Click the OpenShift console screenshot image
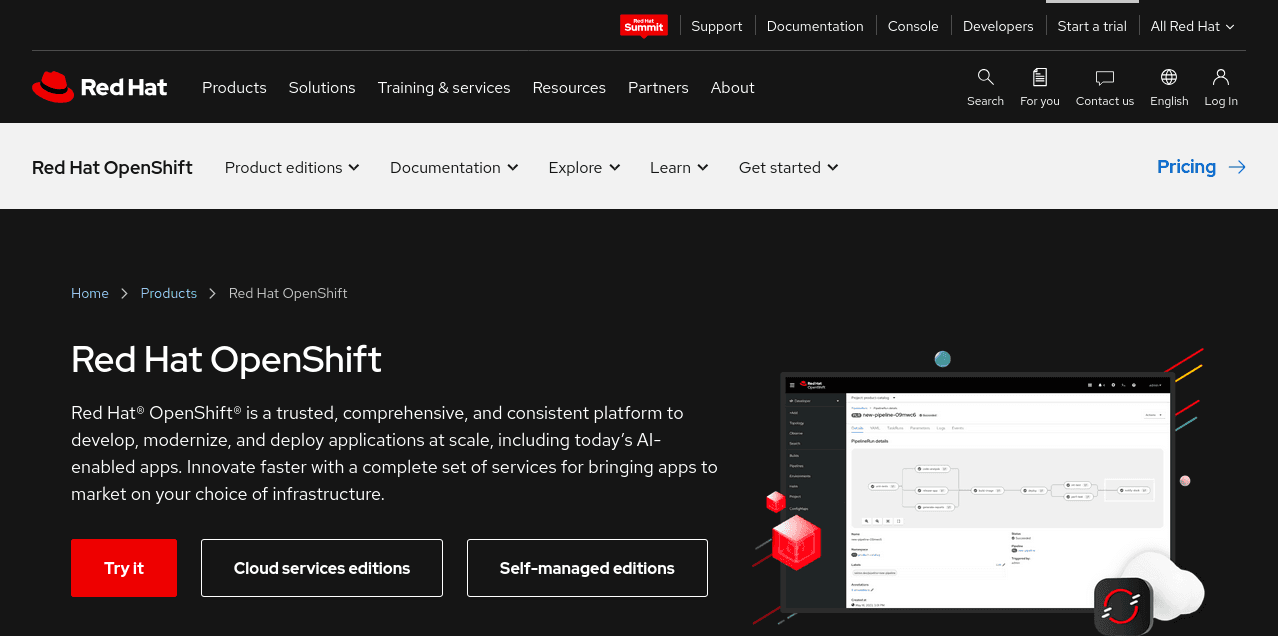The width and height of the screenshot is (1278, 636). 977,492
